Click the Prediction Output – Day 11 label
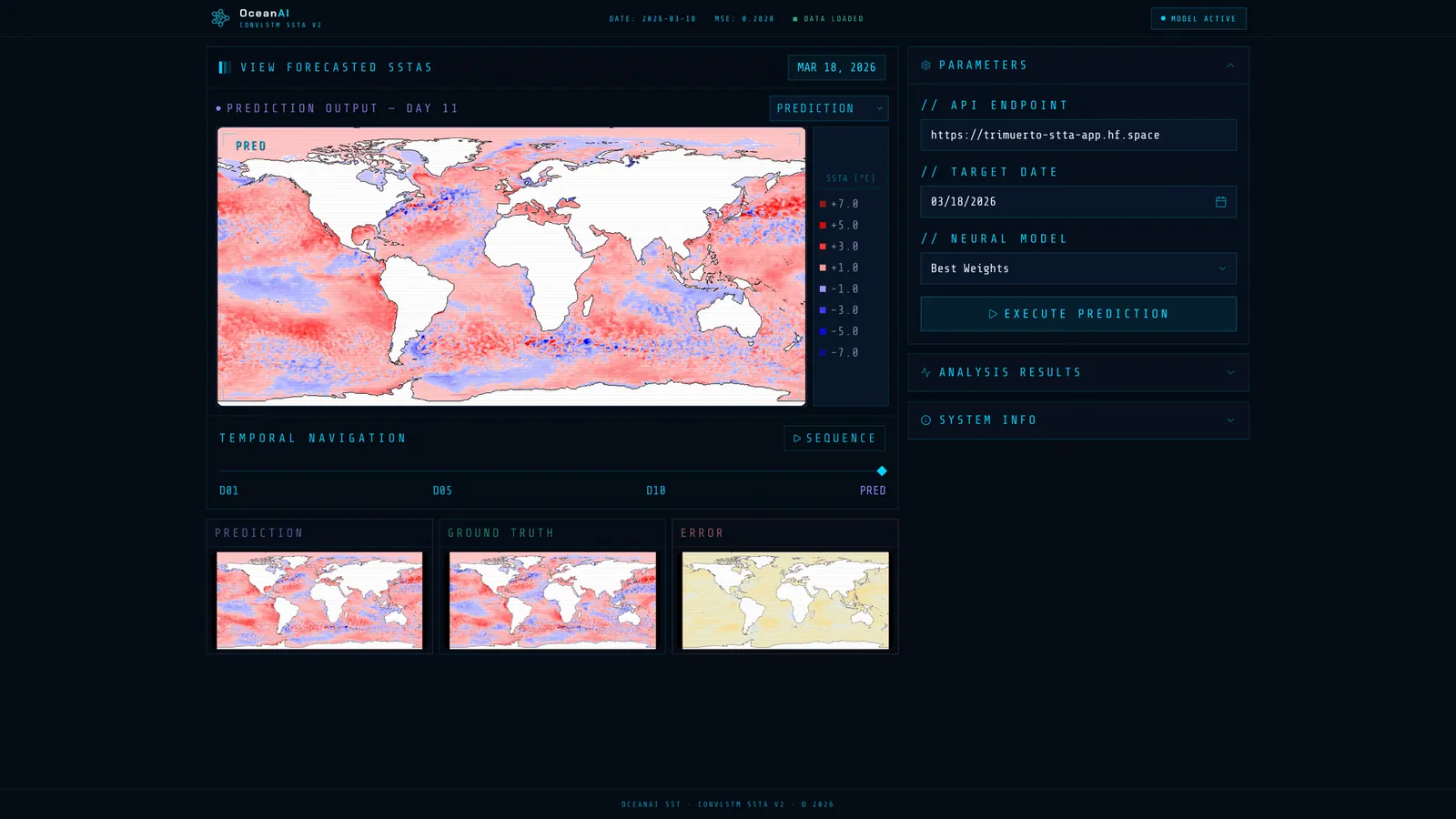The image size is (1456, 819). pyautogui.click(x=342, y=108)
